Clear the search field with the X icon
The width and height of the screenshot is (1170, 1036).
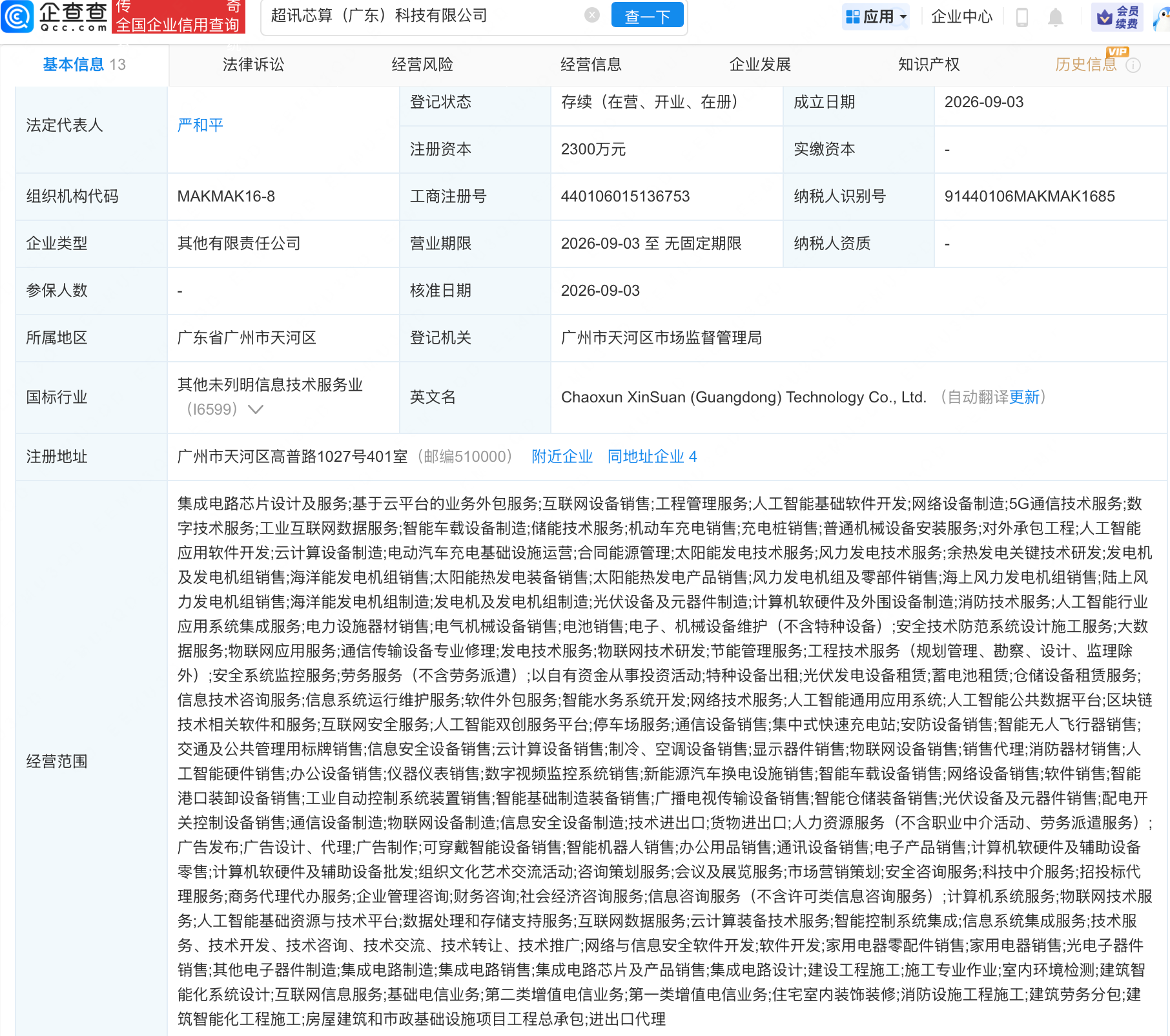(591, 16)
